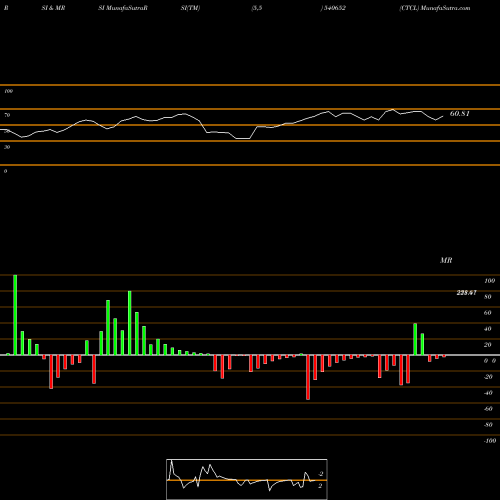Image resolution: width=500 pixels, height=500 pixels.
Task: Click the -2 label in mini chart
Action: (x=320, y=474)
